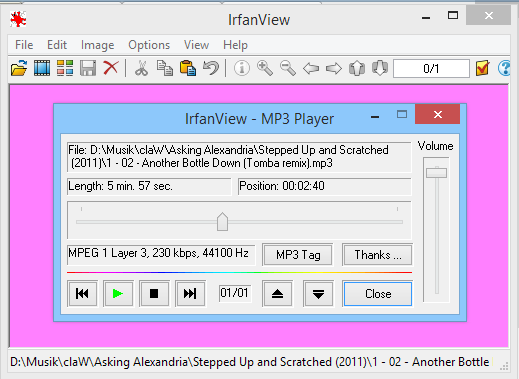Open the File menu
519x379 pixels.
point(24,45)
